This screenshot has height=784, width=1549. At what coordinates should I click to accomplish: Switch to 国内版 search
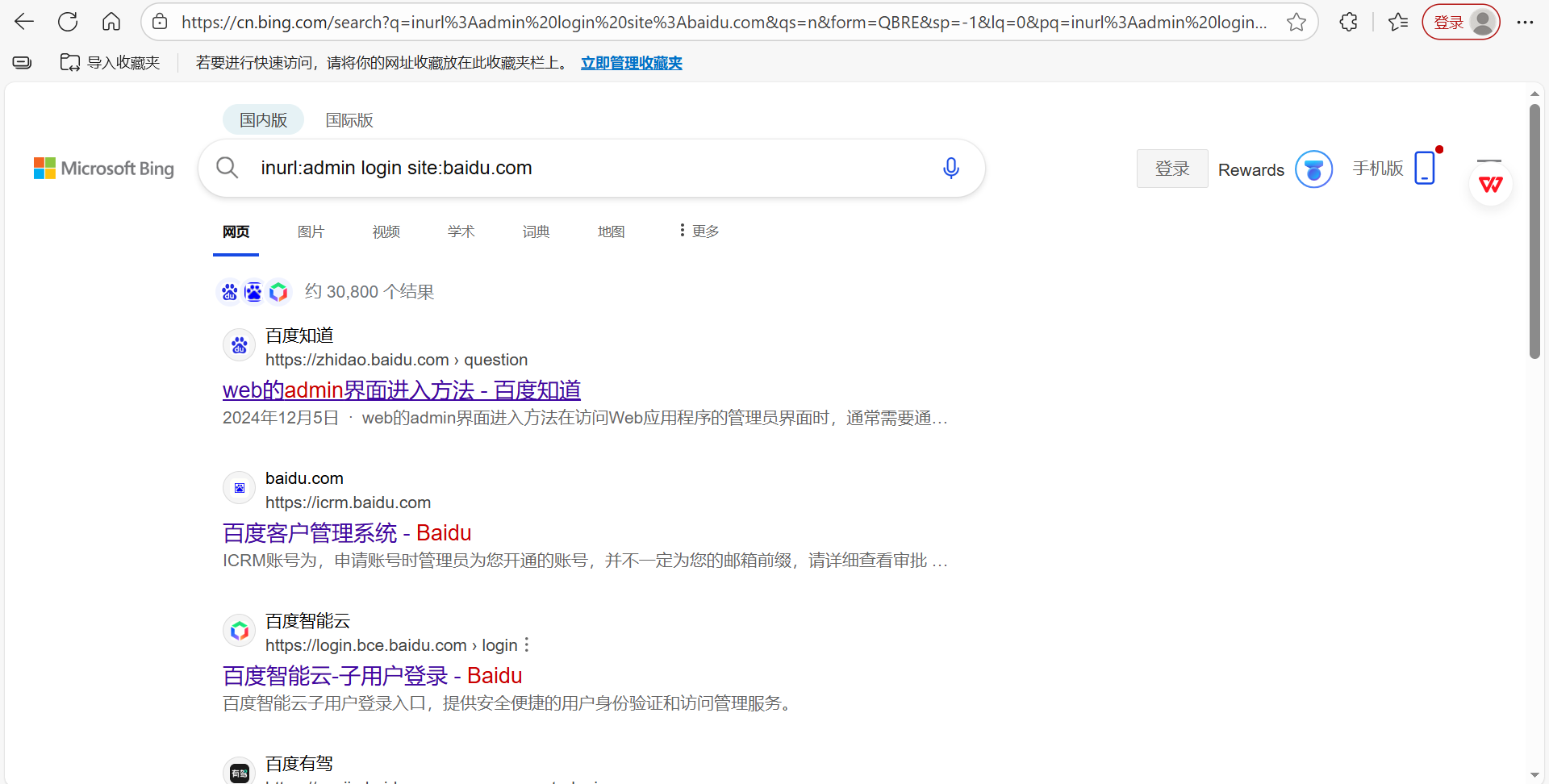[263, 120]
